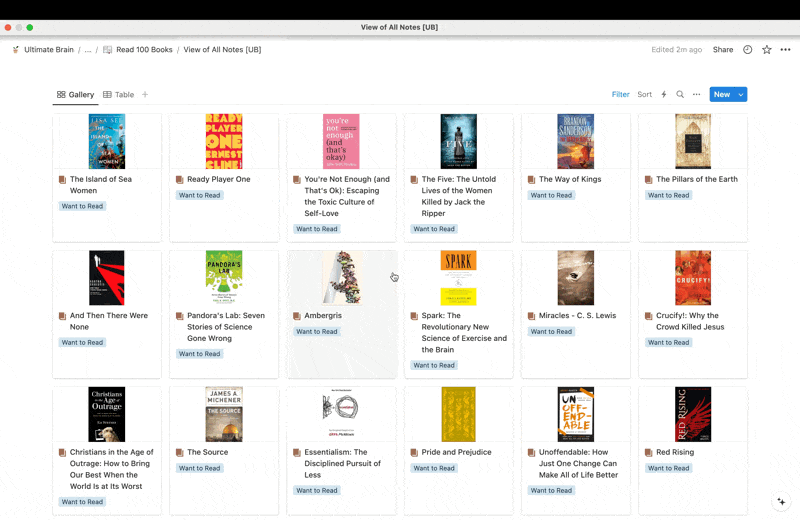Click the Edited 2m ago timestamp

(677, 49)
